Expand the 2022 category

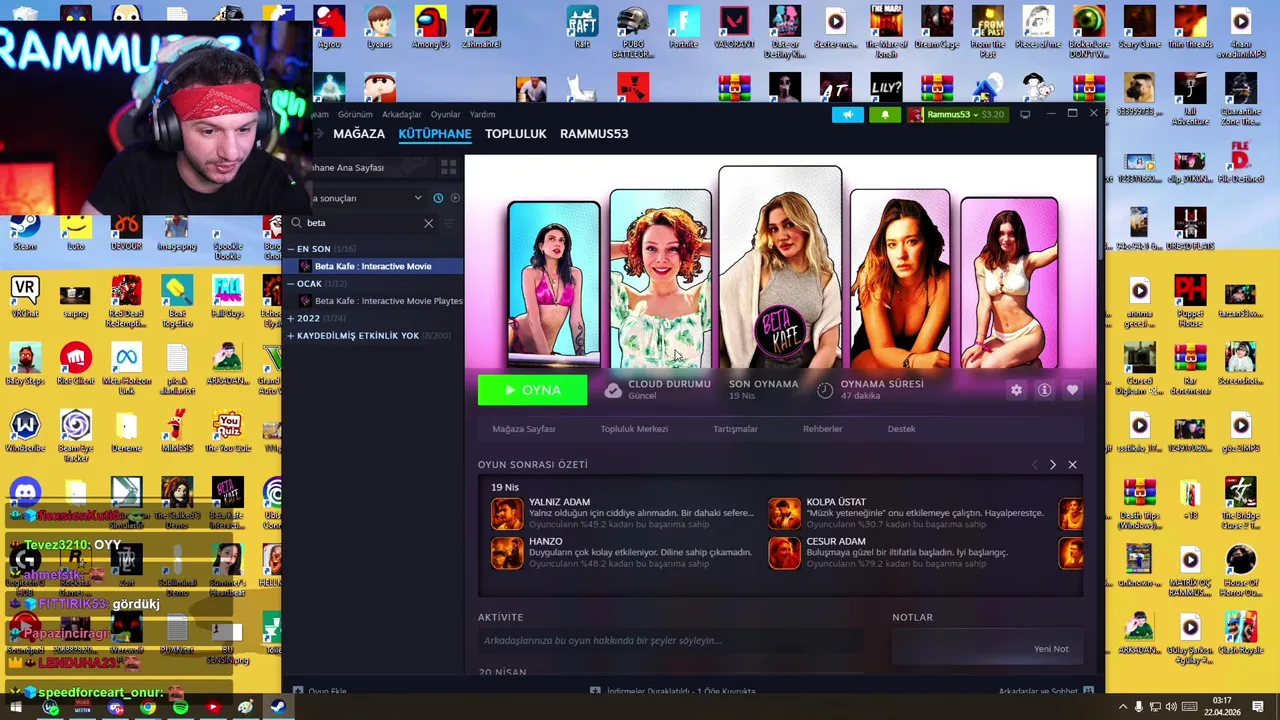pos(290,318)
